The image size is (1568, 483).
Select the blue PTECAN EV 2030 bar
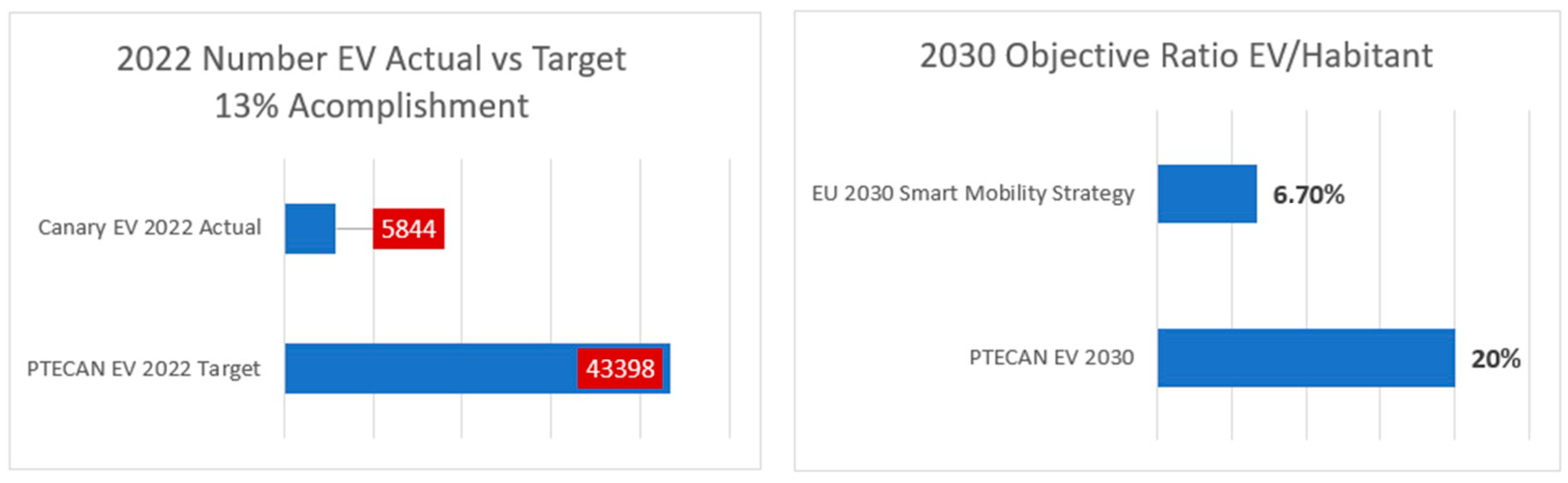(x=1306, y=358)
